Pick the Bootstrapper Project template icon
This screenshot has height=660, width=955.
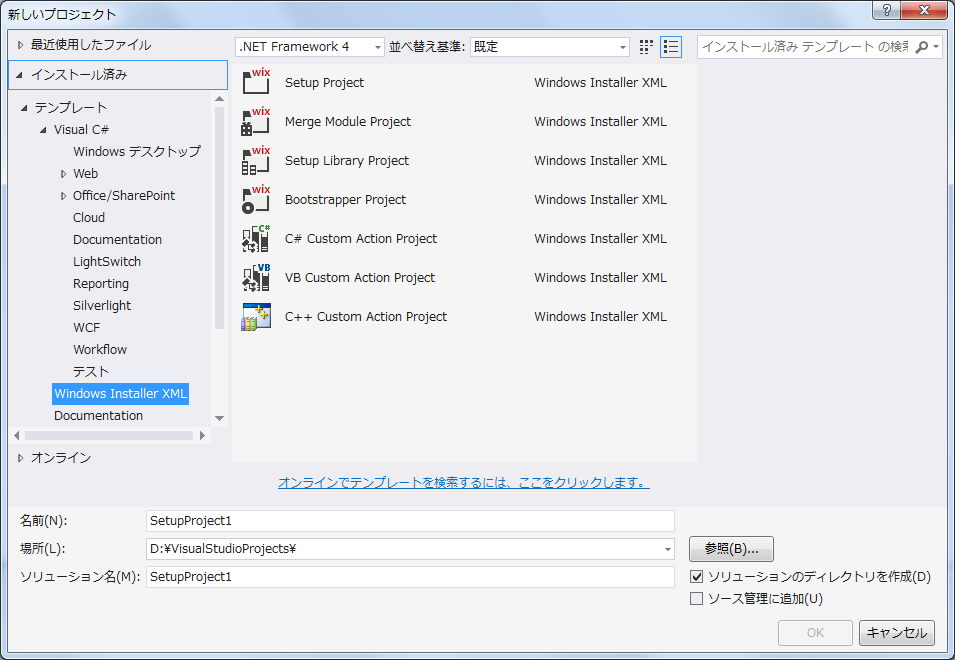pos(256,200)
